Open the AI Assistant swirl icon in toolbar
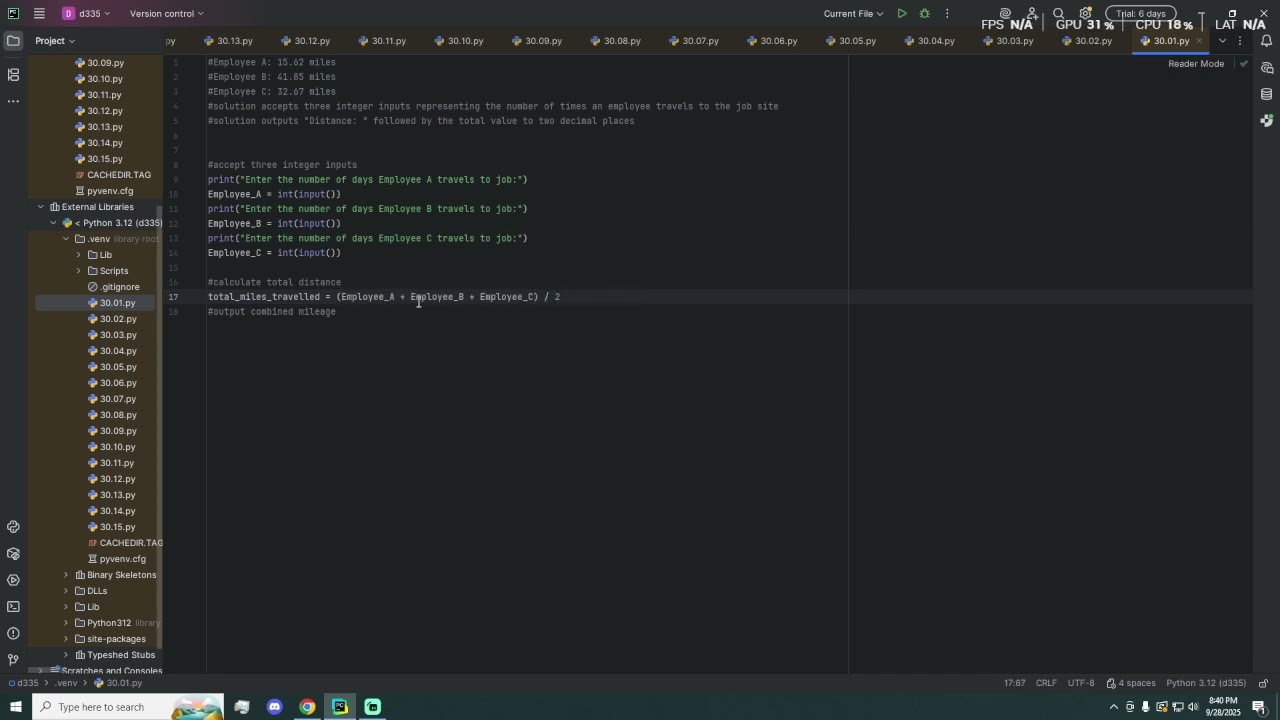Viewport: 1280px width, 720px height. tap(1006, 14)
